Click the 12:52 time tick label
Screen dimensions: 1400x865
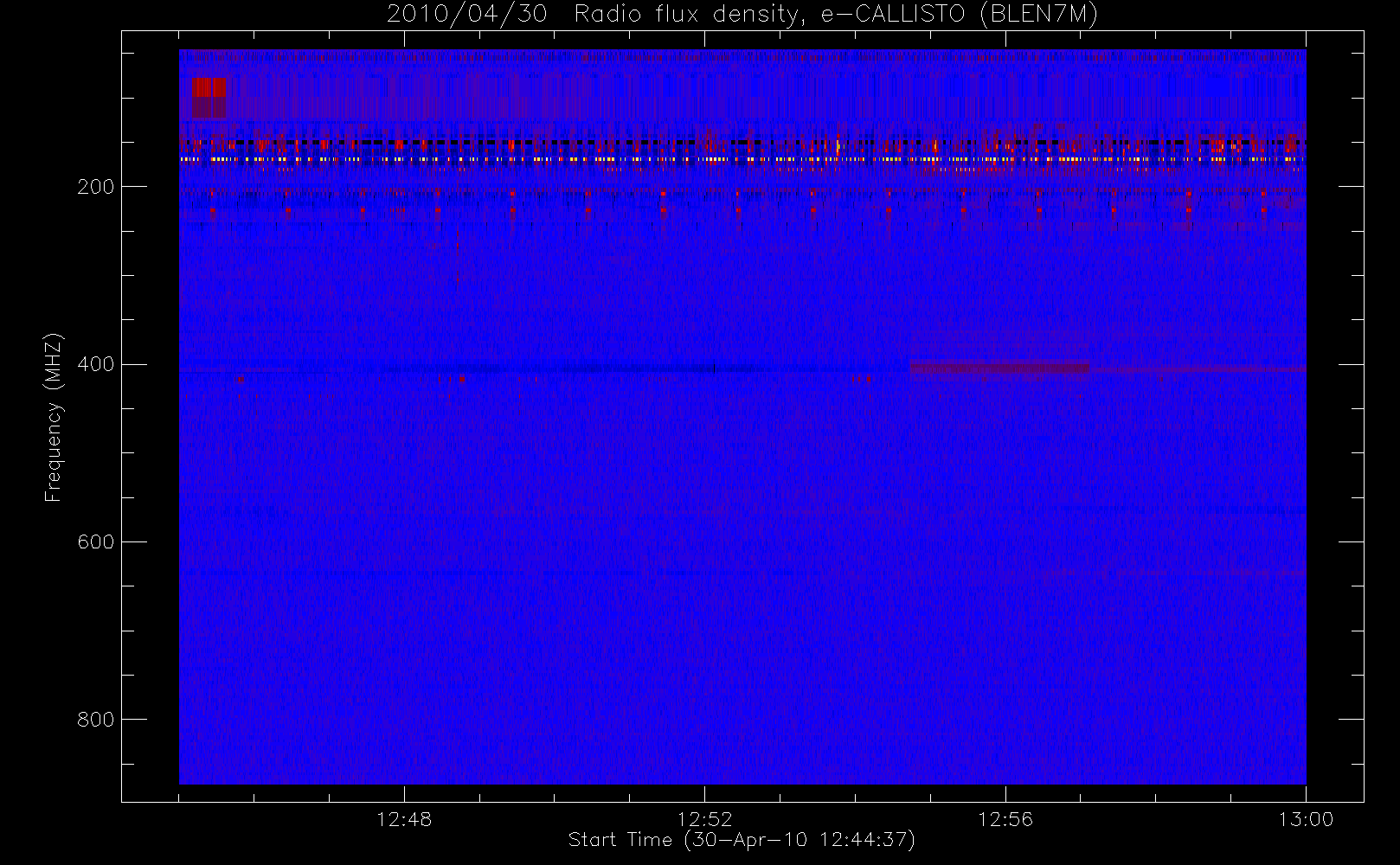pos(704,819)
